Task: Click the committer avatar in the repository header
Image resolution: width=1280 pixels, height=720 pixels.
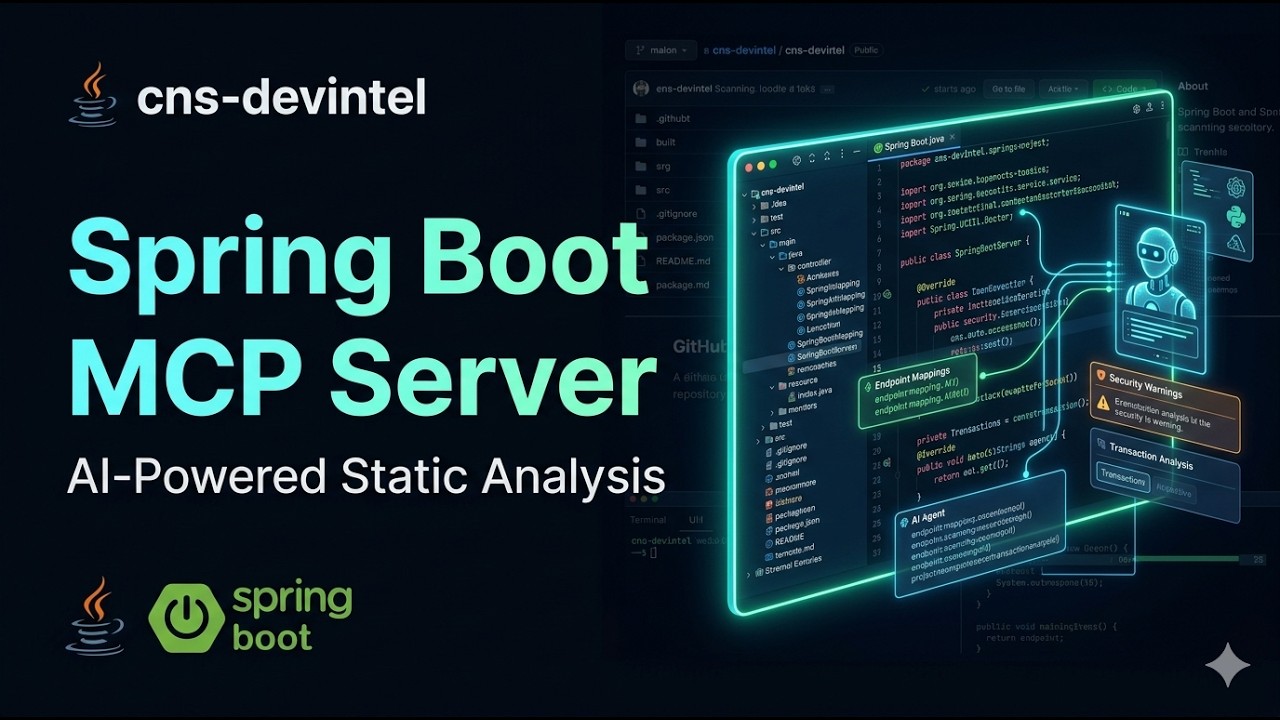Action: pos(641,89)
